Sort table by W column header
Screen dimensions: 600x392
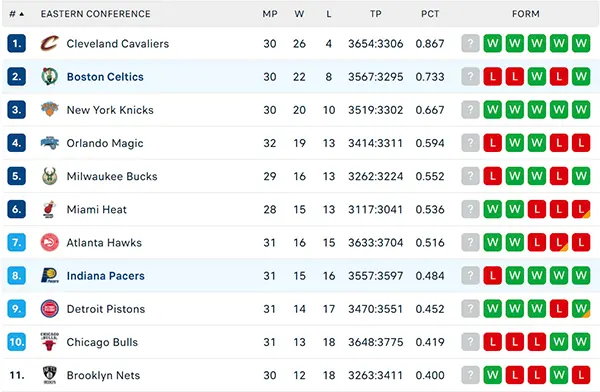pyautogui.click(x=299, y=14)
